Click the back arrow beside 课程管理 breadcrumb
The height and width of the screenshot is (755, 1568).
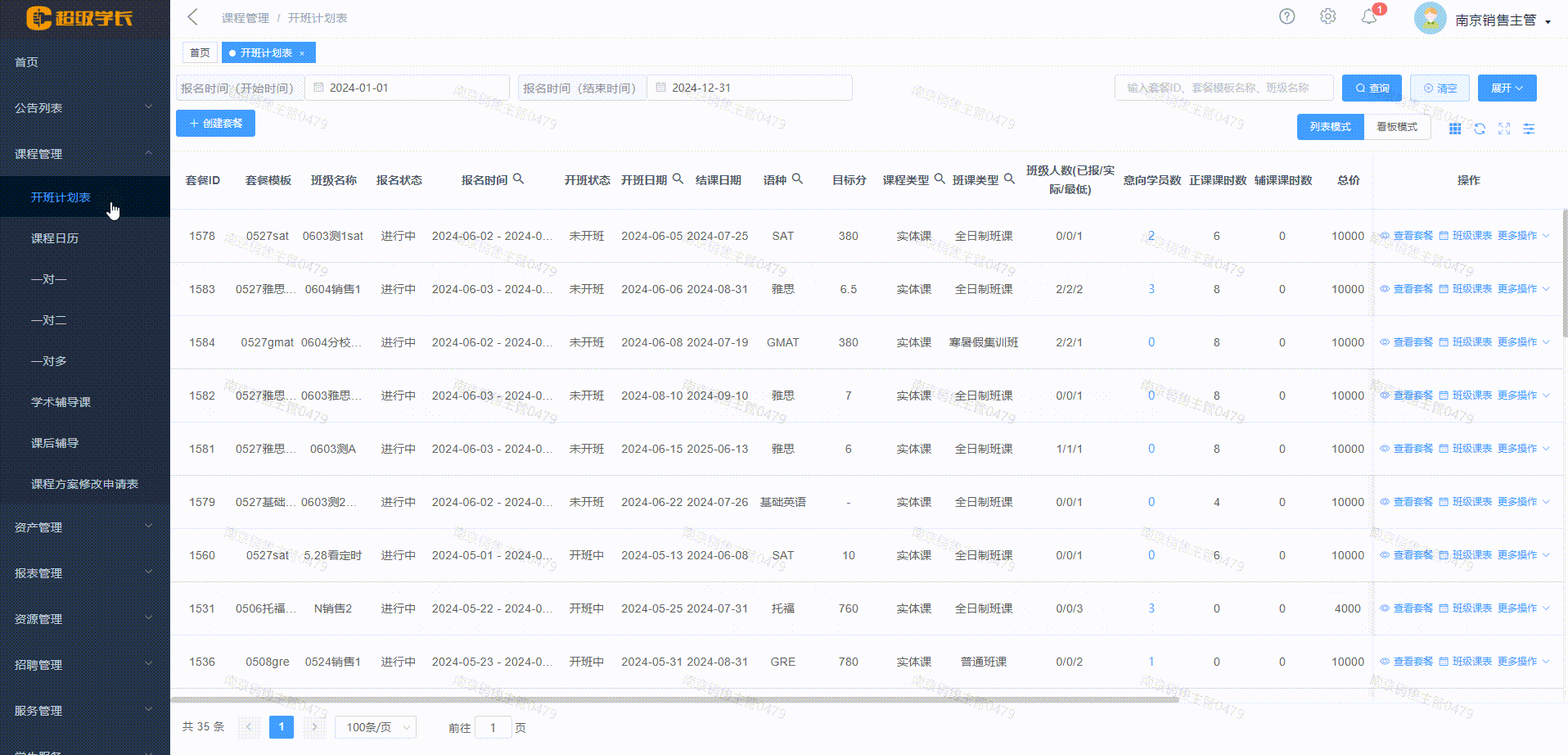click(x=192, y=16)
